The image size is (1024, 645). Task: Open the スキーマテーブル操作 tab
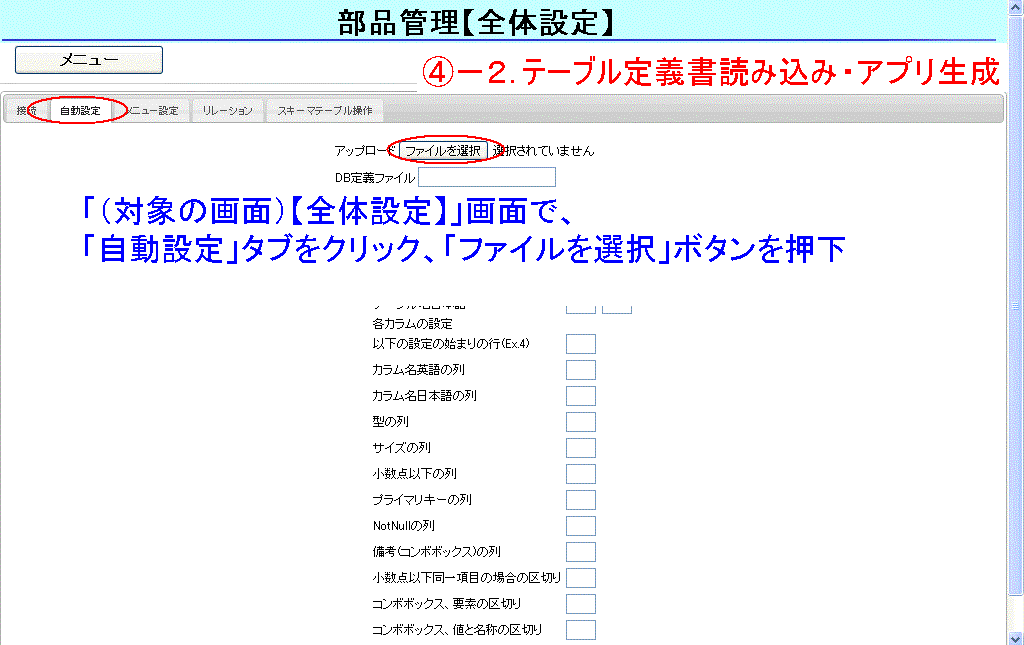325,111
